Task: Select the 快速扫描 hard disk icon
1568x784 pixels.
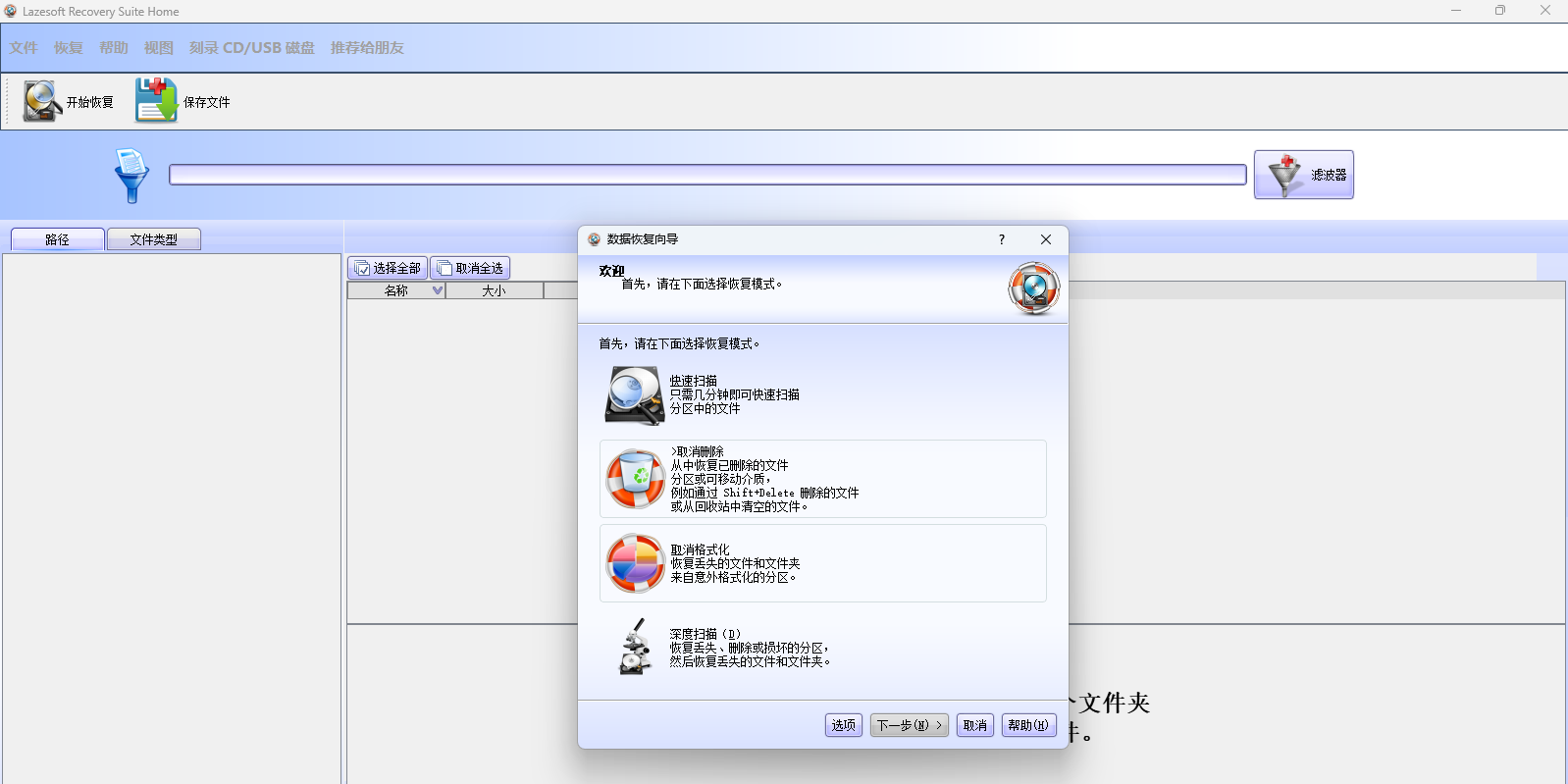Action: click(x=635, y=395)
